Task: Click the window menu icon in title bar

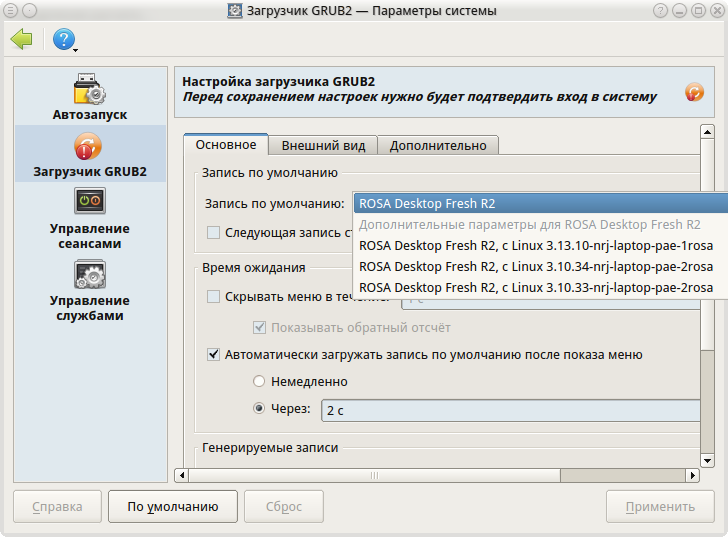Action: click(10, 10)
